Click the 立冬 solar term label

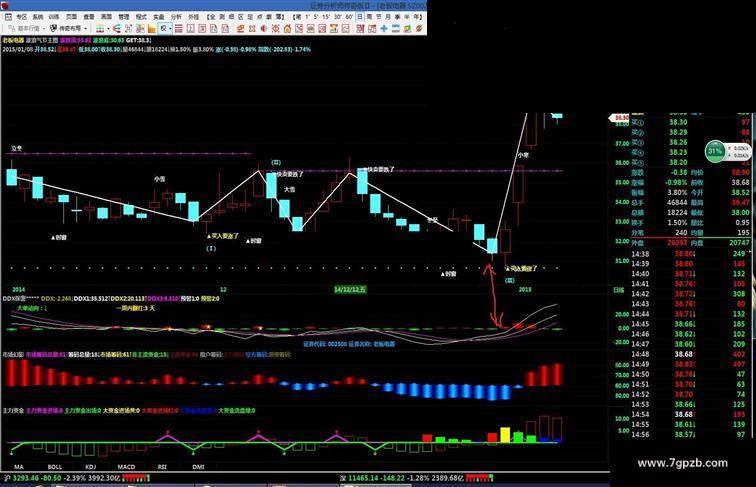(x=17, y=148)
